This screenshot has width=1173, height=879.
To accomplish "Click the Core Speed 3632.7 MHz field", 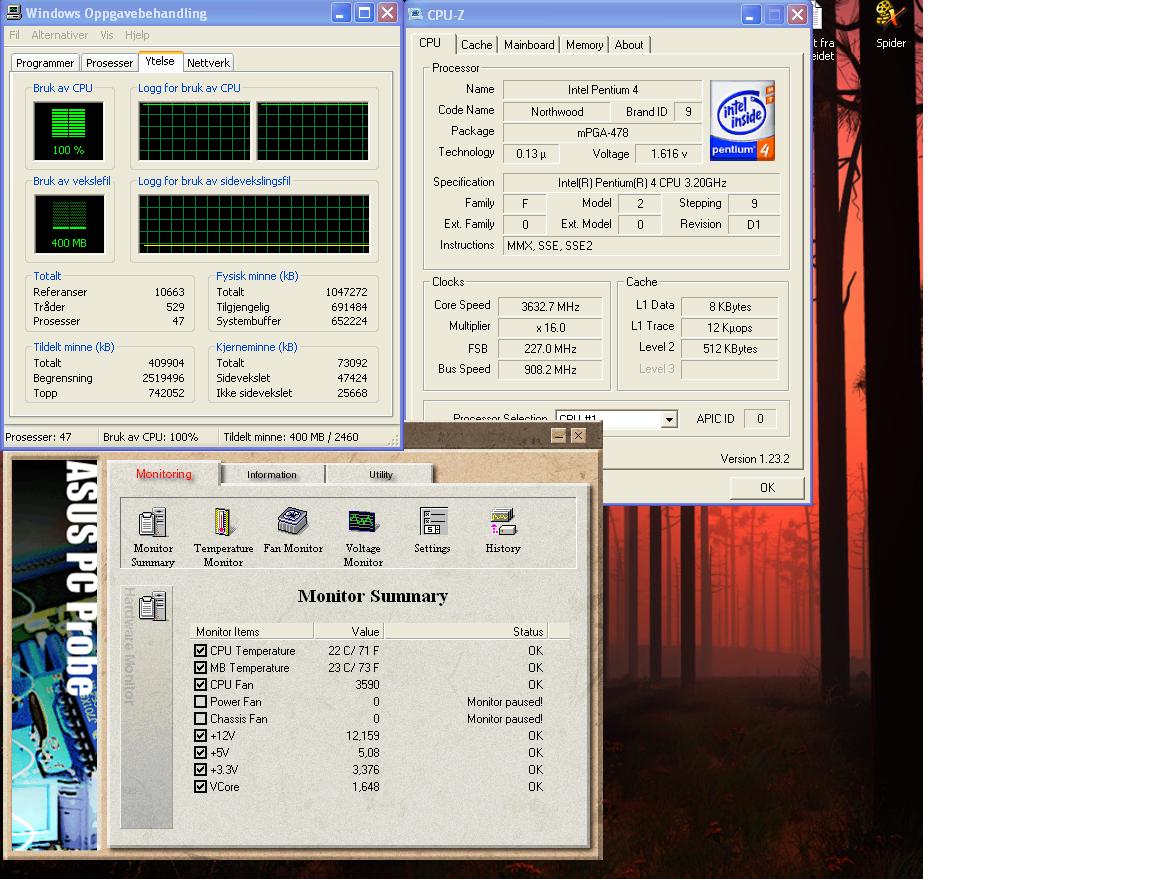I will [x=550, y=307].
